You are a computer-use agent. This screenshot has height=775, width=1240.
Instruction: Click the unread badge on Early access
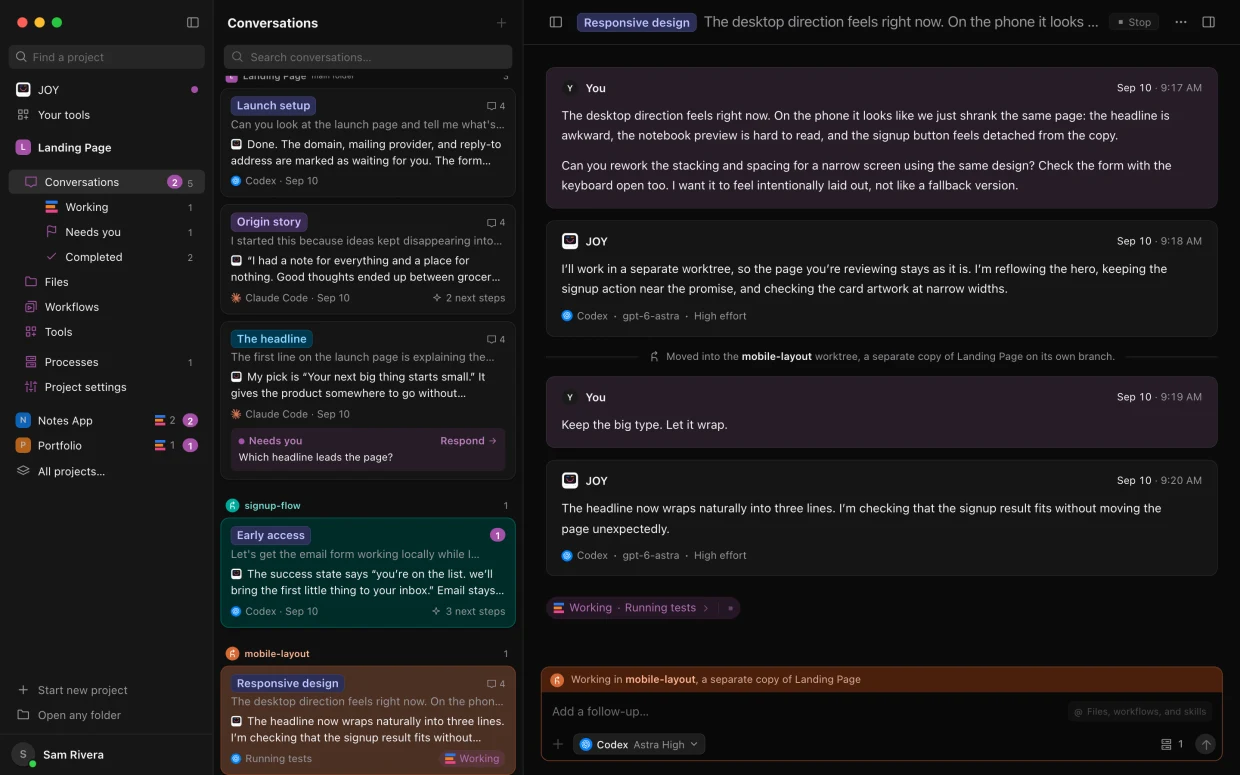tap(498, 535)
